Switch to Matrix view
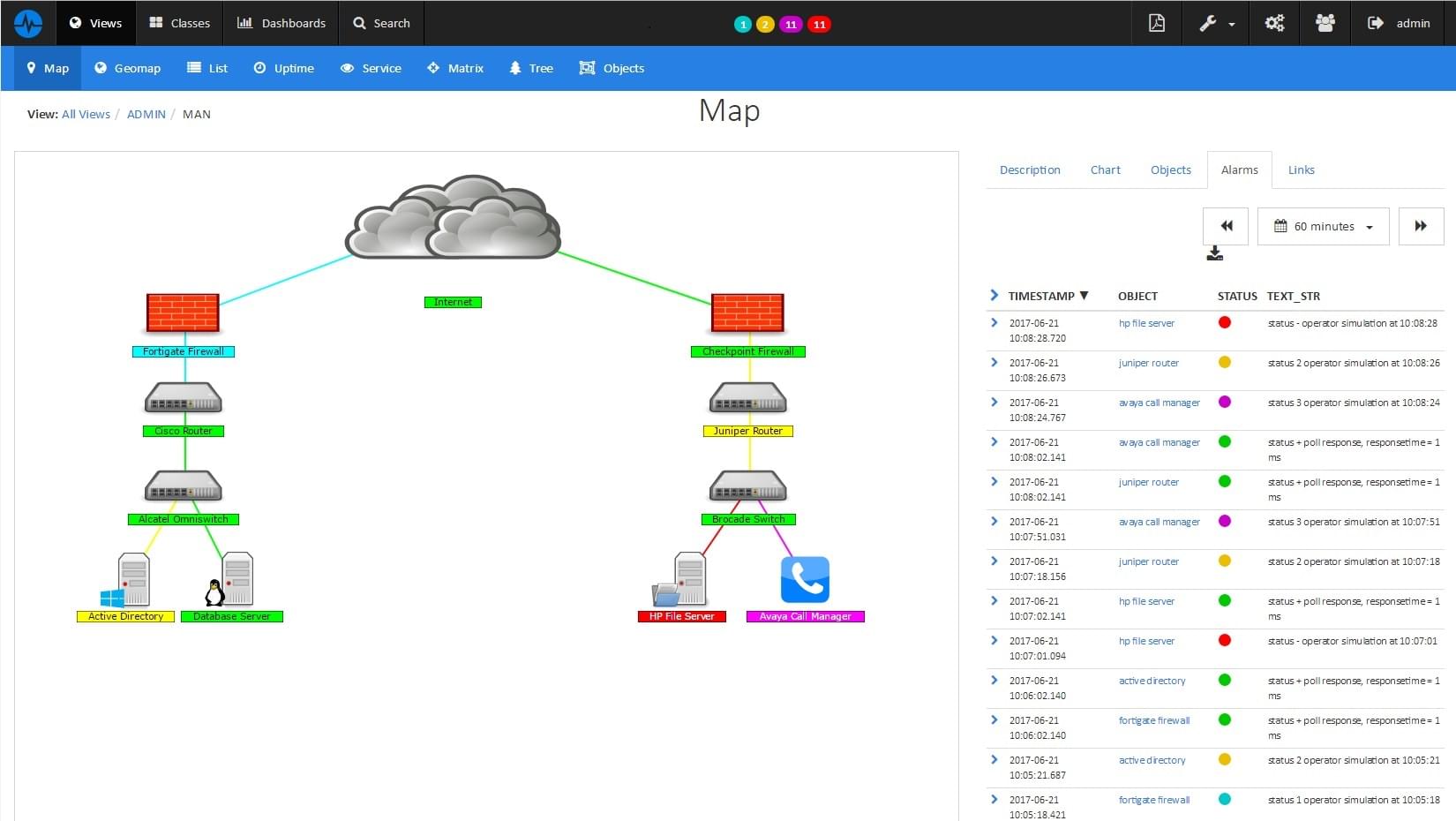1456x821 pixels. tap(455, 68)
